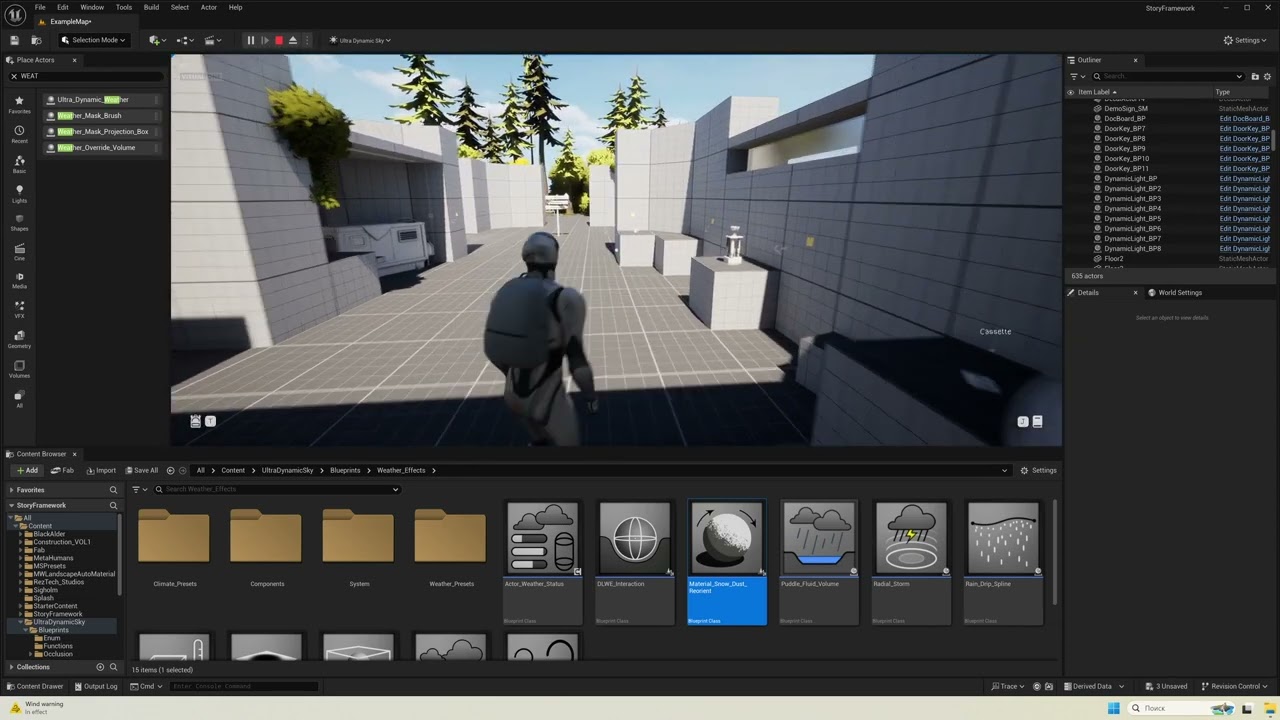Open Content Browser filter dropdown
Screen dimensions: 1280x720
(x=139, y=489)
